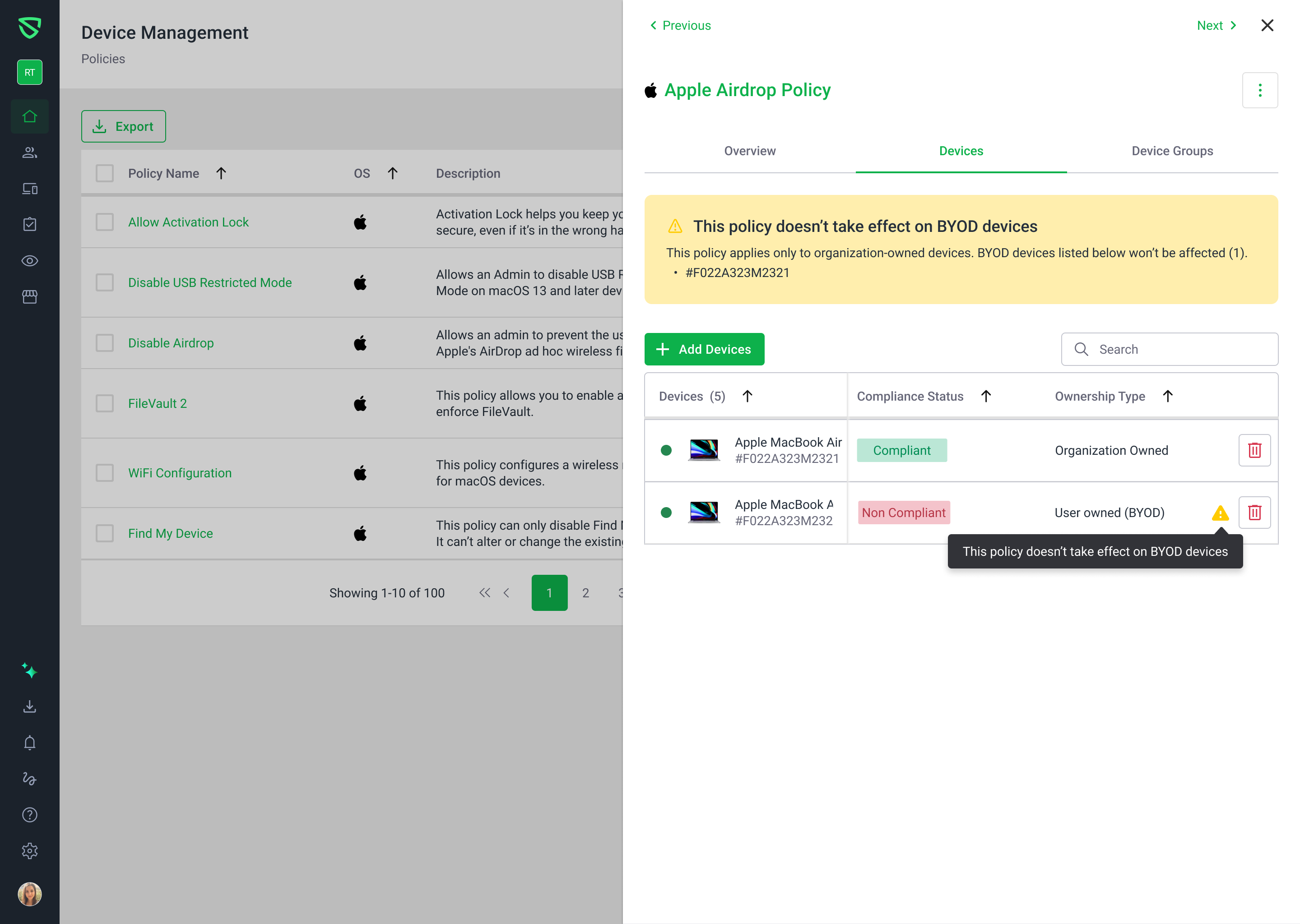
Task: Go to the Next policy link
Action: click(x=1215, y=26)
